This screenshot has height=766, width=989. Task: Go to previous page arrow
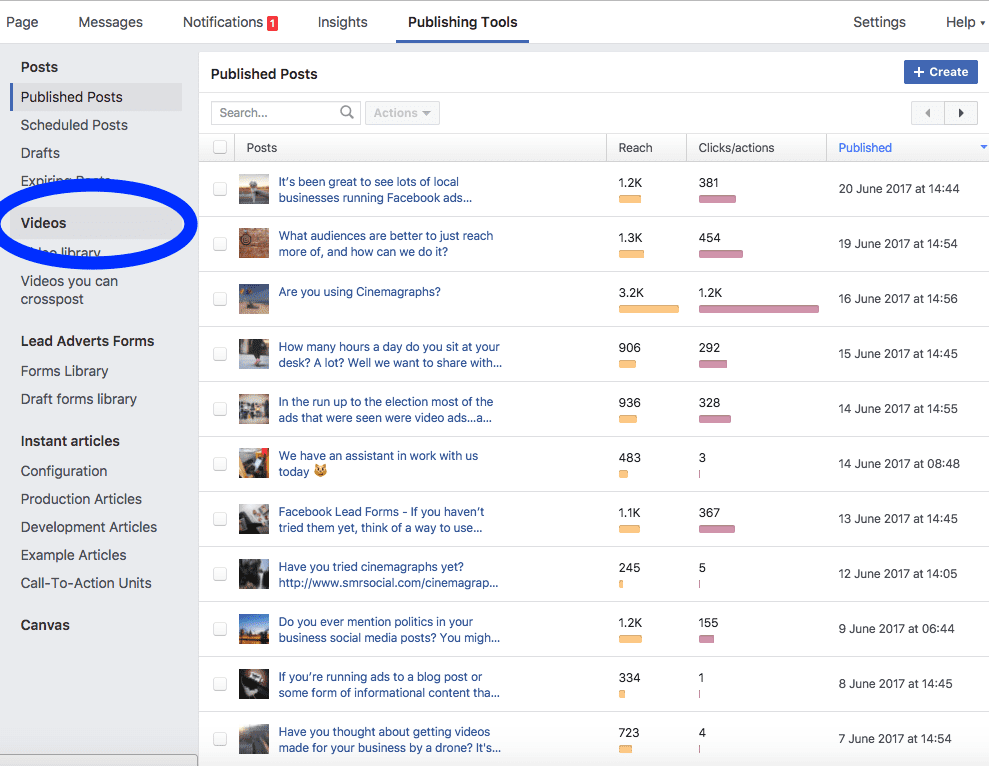[927, 113]
